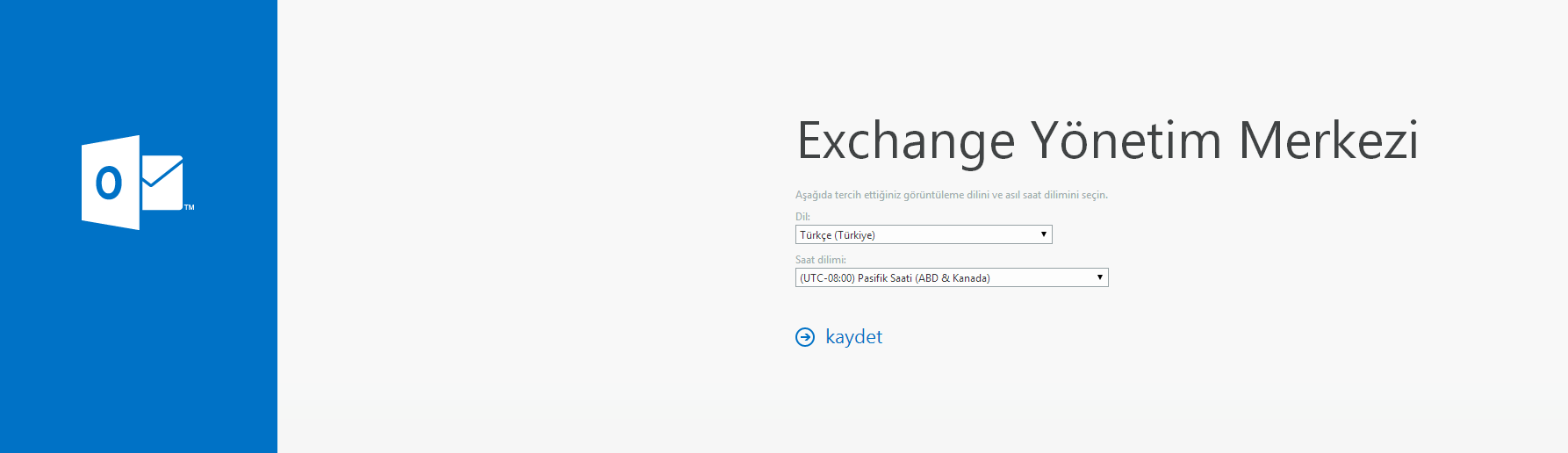Click the word Yönetim in the title
This screenshot has height=453, width=1568.
(1126, 140)
